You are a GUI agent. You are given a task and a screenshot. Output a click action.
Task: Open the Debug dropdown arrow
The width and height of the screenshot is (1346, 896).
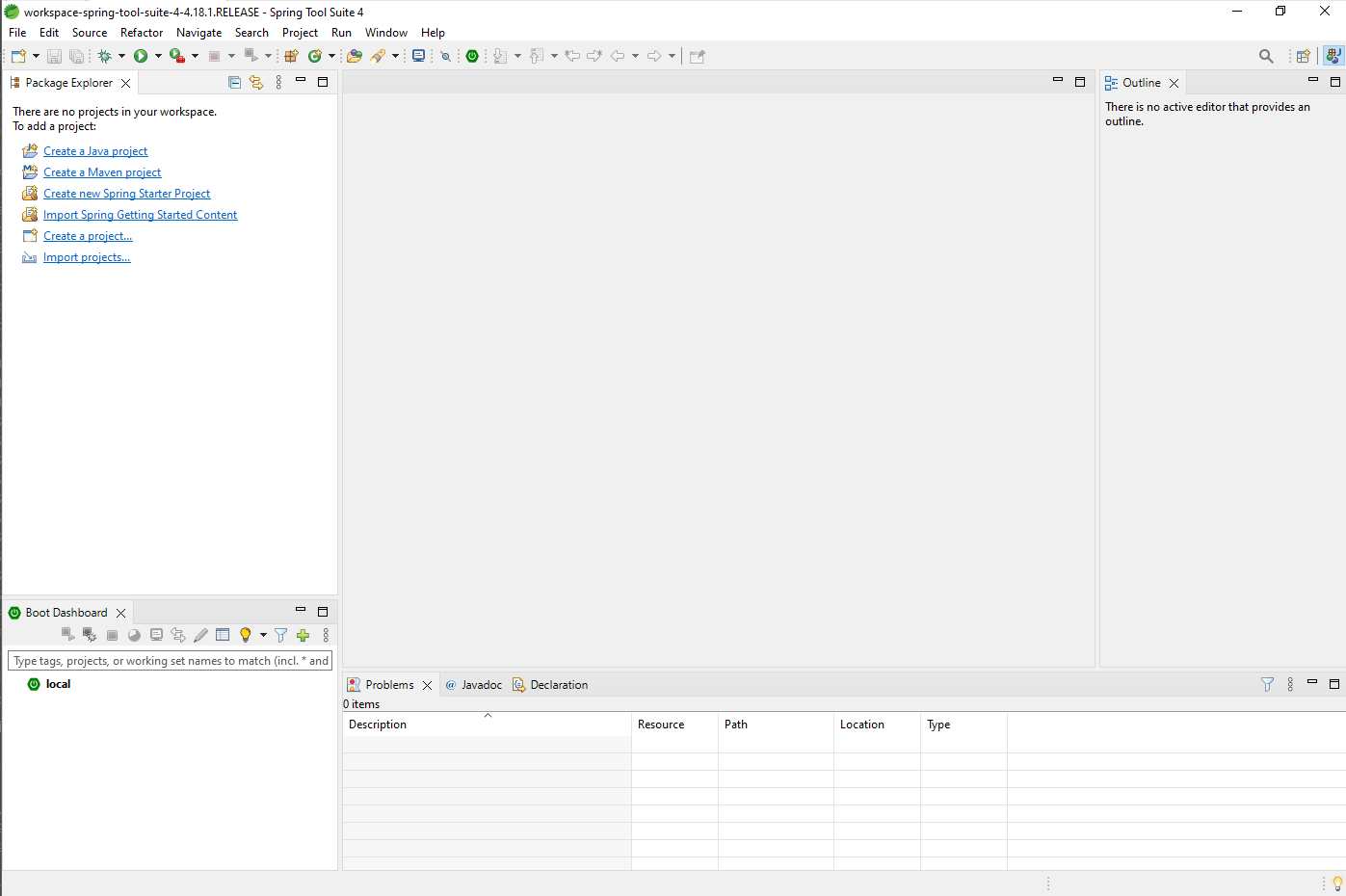point(121,56)
